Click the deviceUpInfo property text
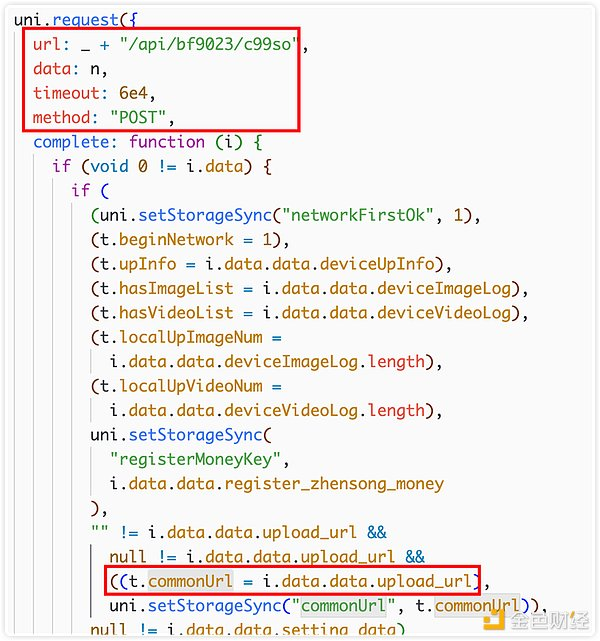The image size is (600, 641). click(377, 264)
